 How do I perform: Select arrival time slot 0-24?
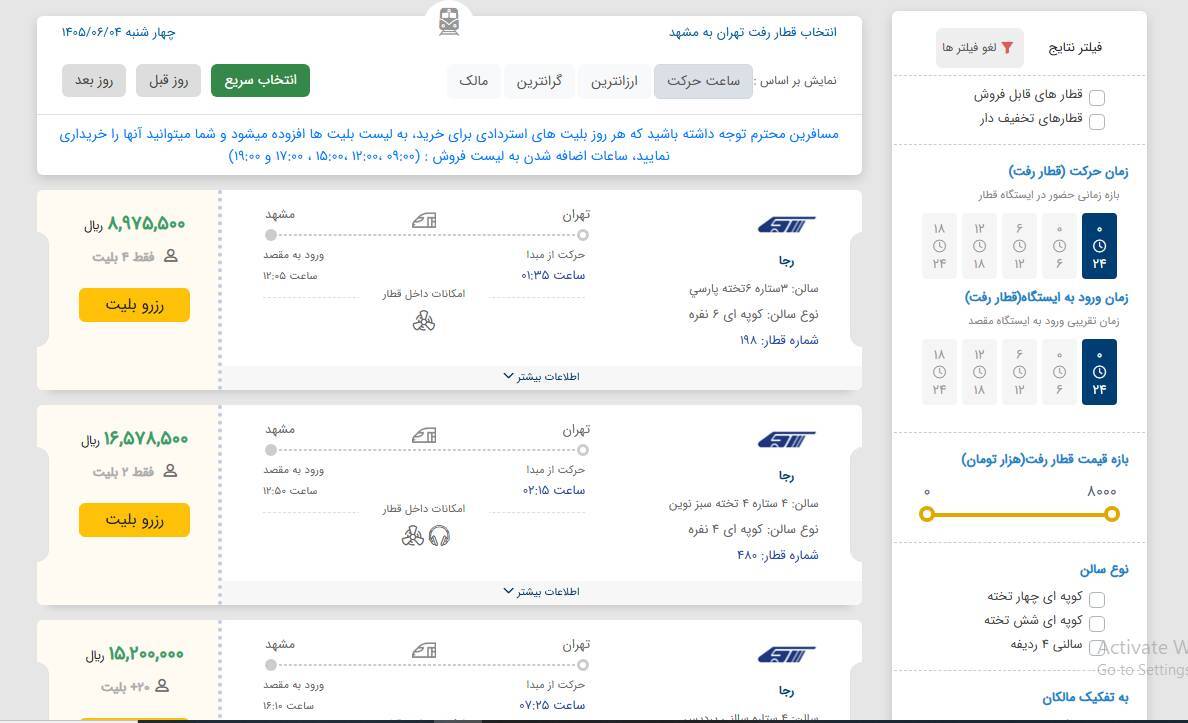[1099, 372]
